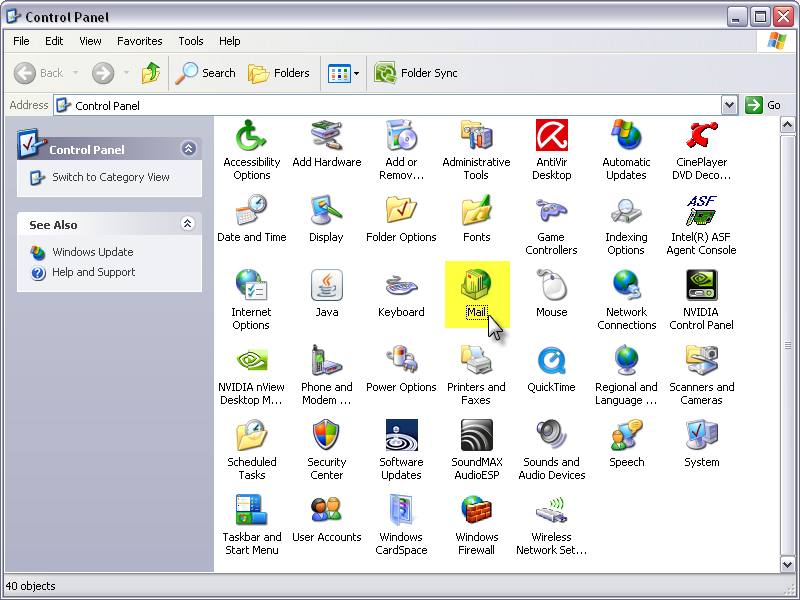Click the Folder Sync toolbar button

tap(416, 73)
